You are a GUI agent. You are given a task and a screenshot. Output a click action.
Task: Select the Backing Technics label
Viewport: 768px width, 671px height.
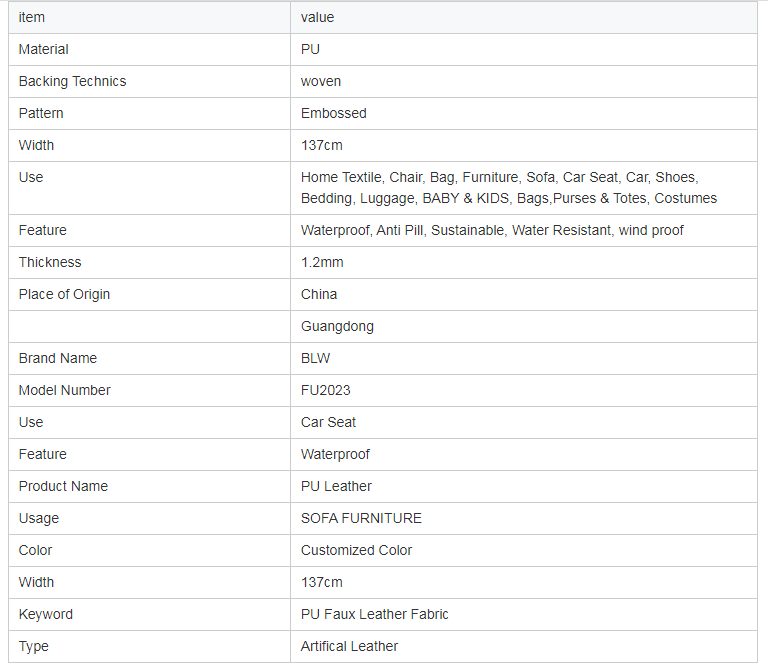click(x=72, y=81)
